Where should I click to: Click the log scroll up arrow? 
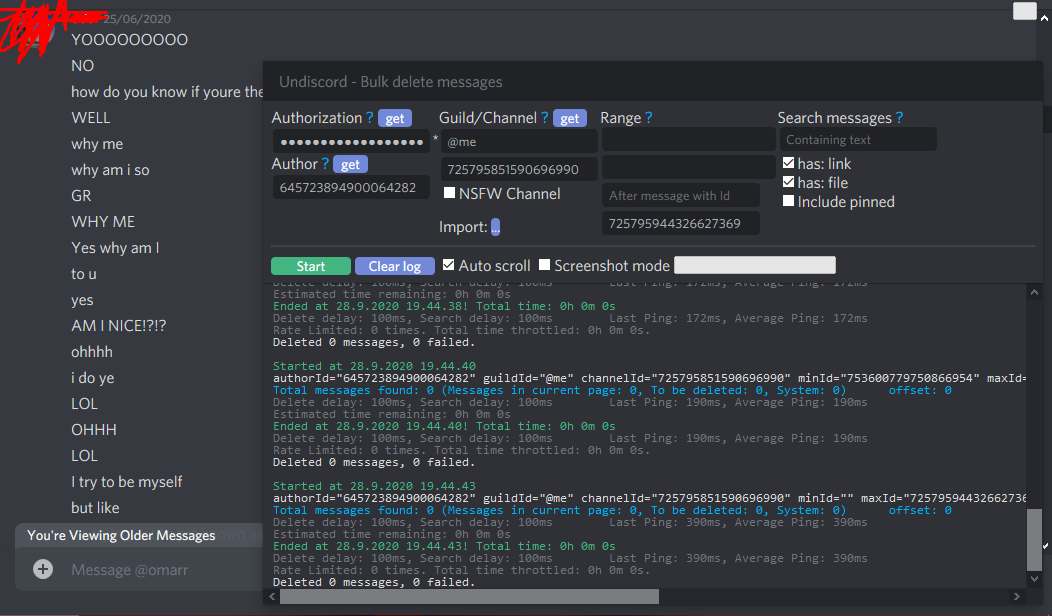pyautogui.click(x=1035, y=292)
